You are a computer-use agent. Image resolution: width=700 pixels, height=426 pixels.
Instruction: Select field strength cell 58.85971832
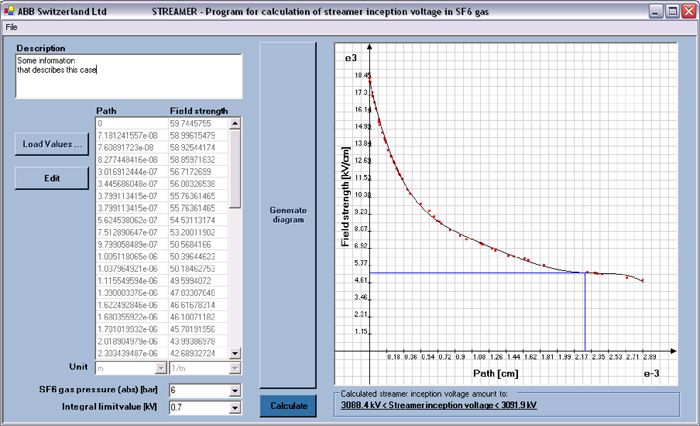click(198, 160)
